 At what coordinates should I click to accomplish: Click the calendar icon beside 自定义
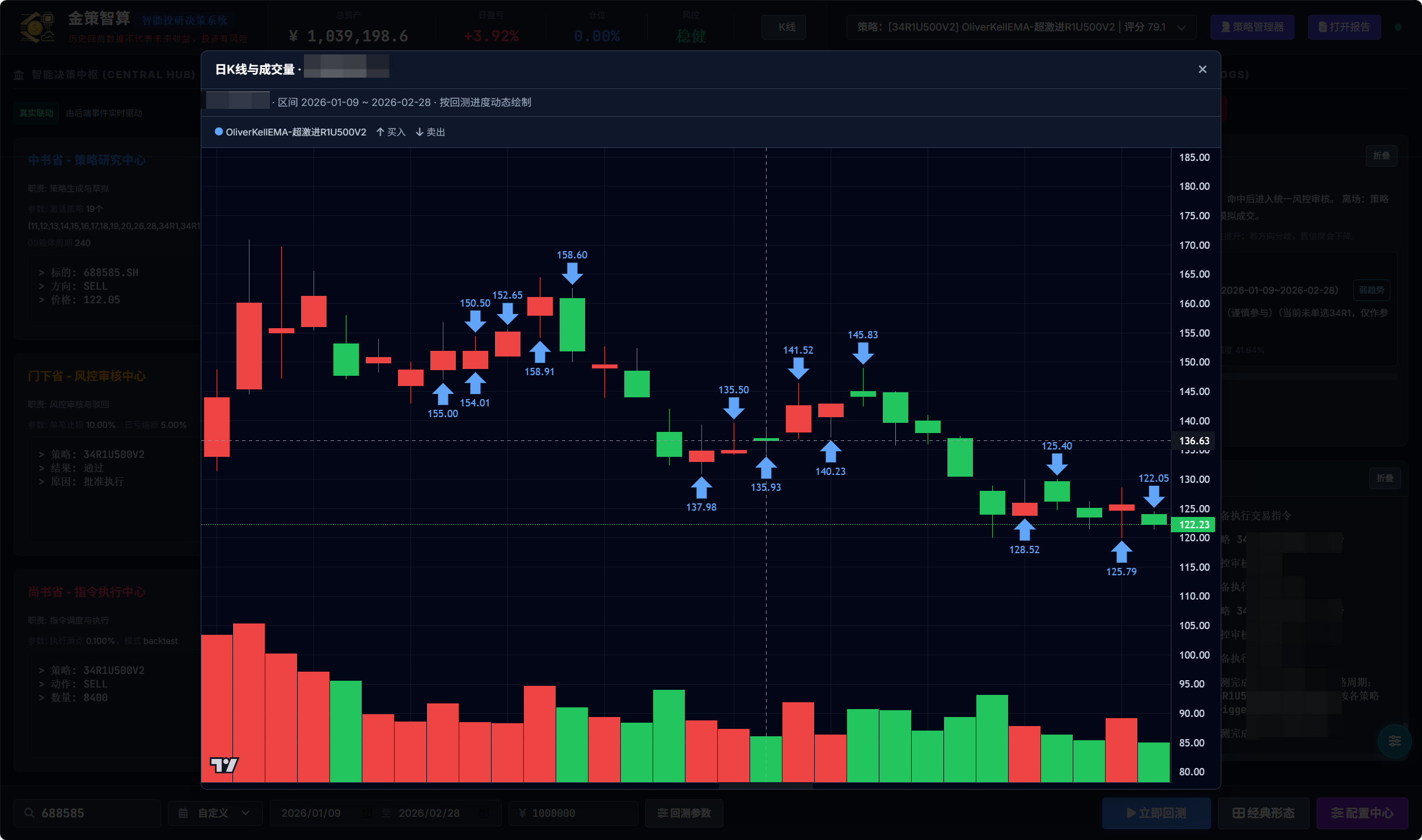183,813
